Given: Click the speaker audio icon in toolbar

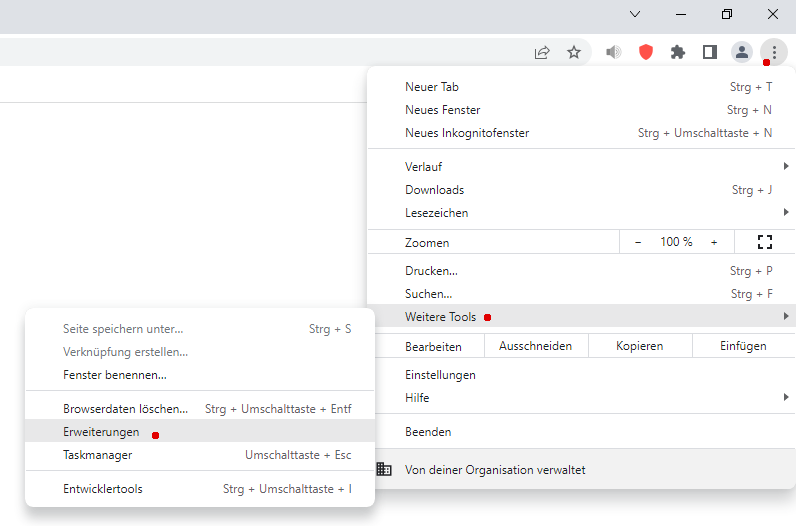Looking at the screenshot, I should [x=614, y=52].
